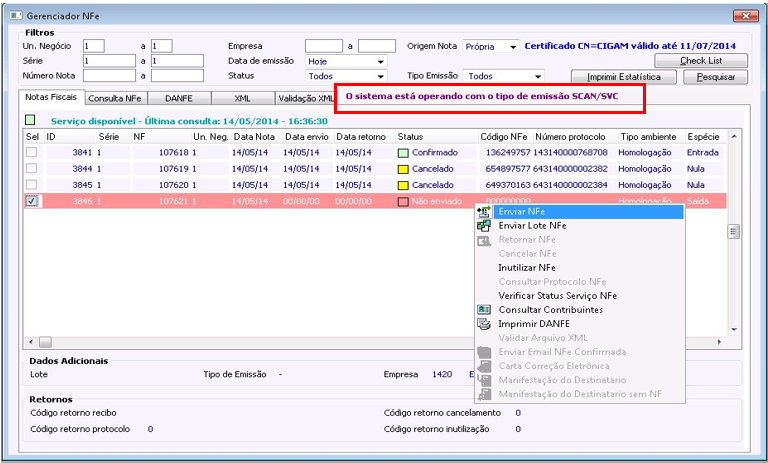768x463 pixels.
Task: Click Código NFe value 654897577
Action: point(508,169)
